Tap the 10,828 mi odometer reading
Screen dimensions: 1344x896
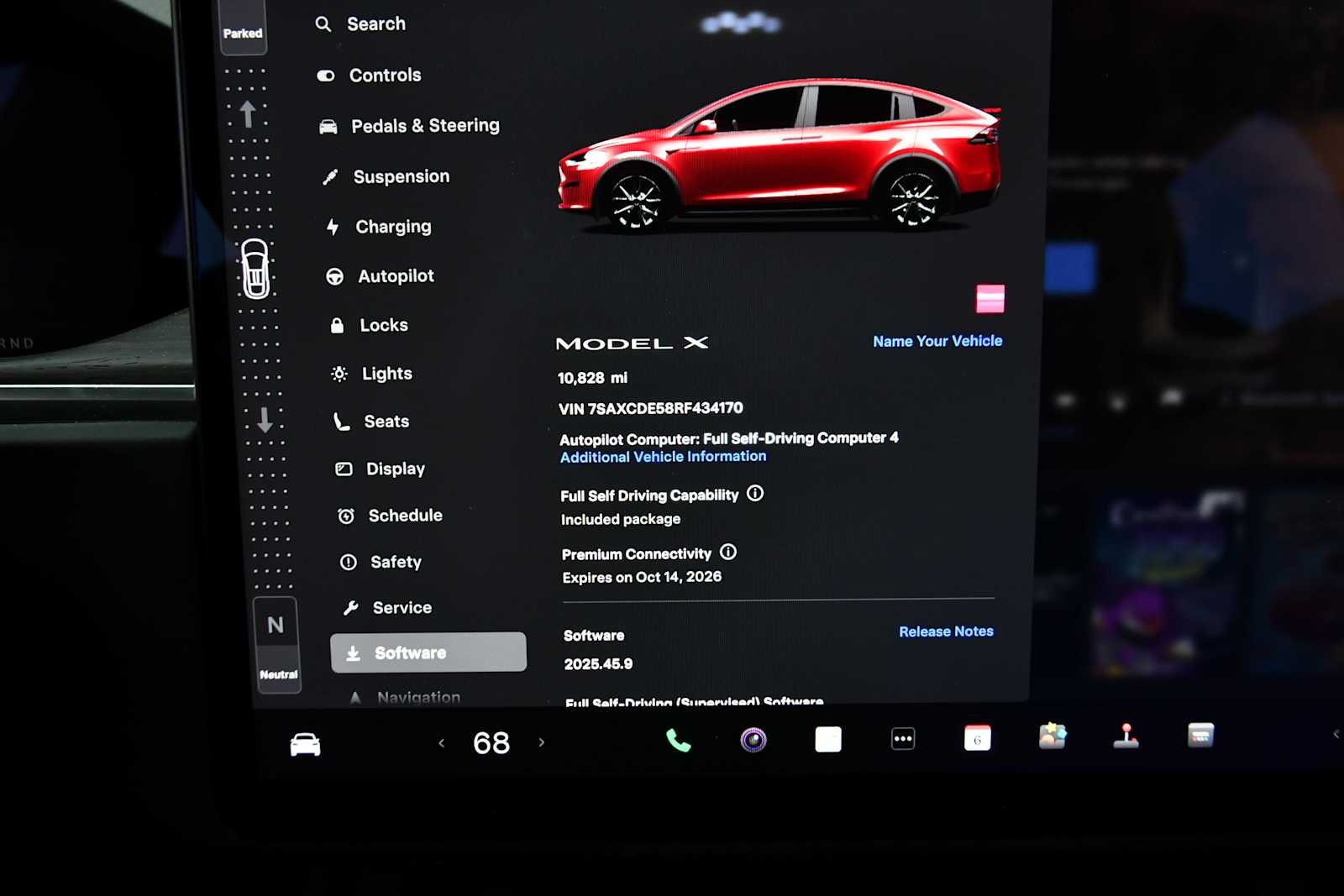[x=593, y=378]
